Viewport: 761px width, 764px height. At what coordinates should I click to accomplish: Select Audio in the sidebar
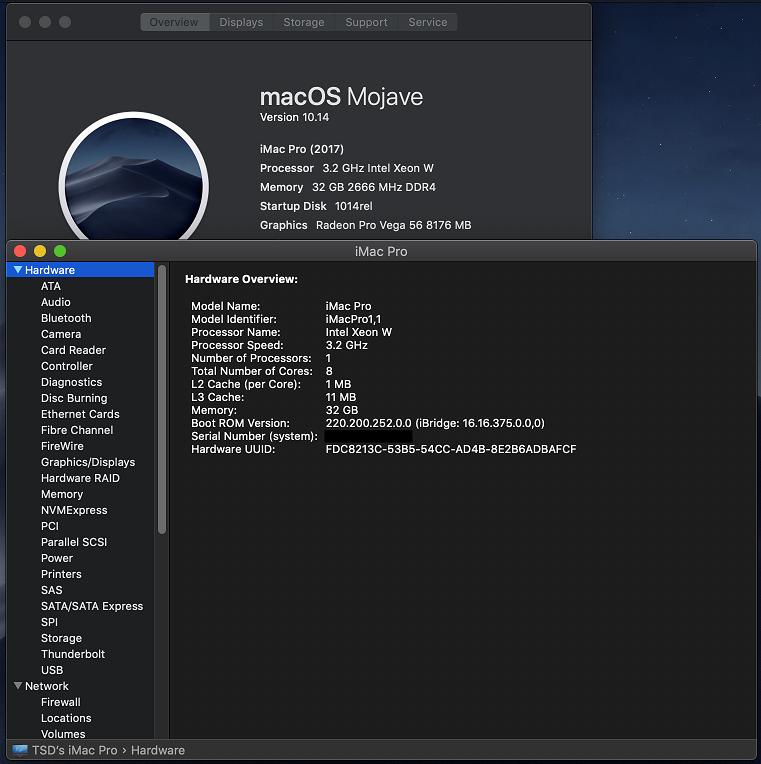coord(56,302)
